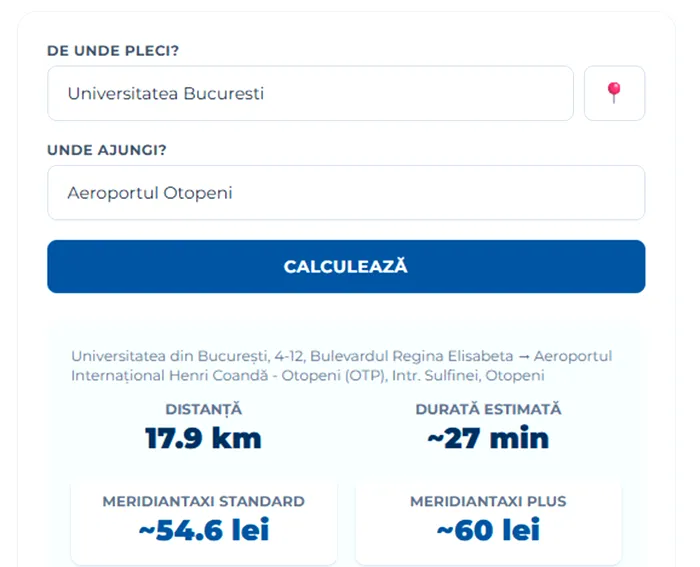Image resolution: width=700 pixels, height=567 pixels.
Task: Select the Meridiantaxi Plus fare card
Action: click(x=488, y=521)
